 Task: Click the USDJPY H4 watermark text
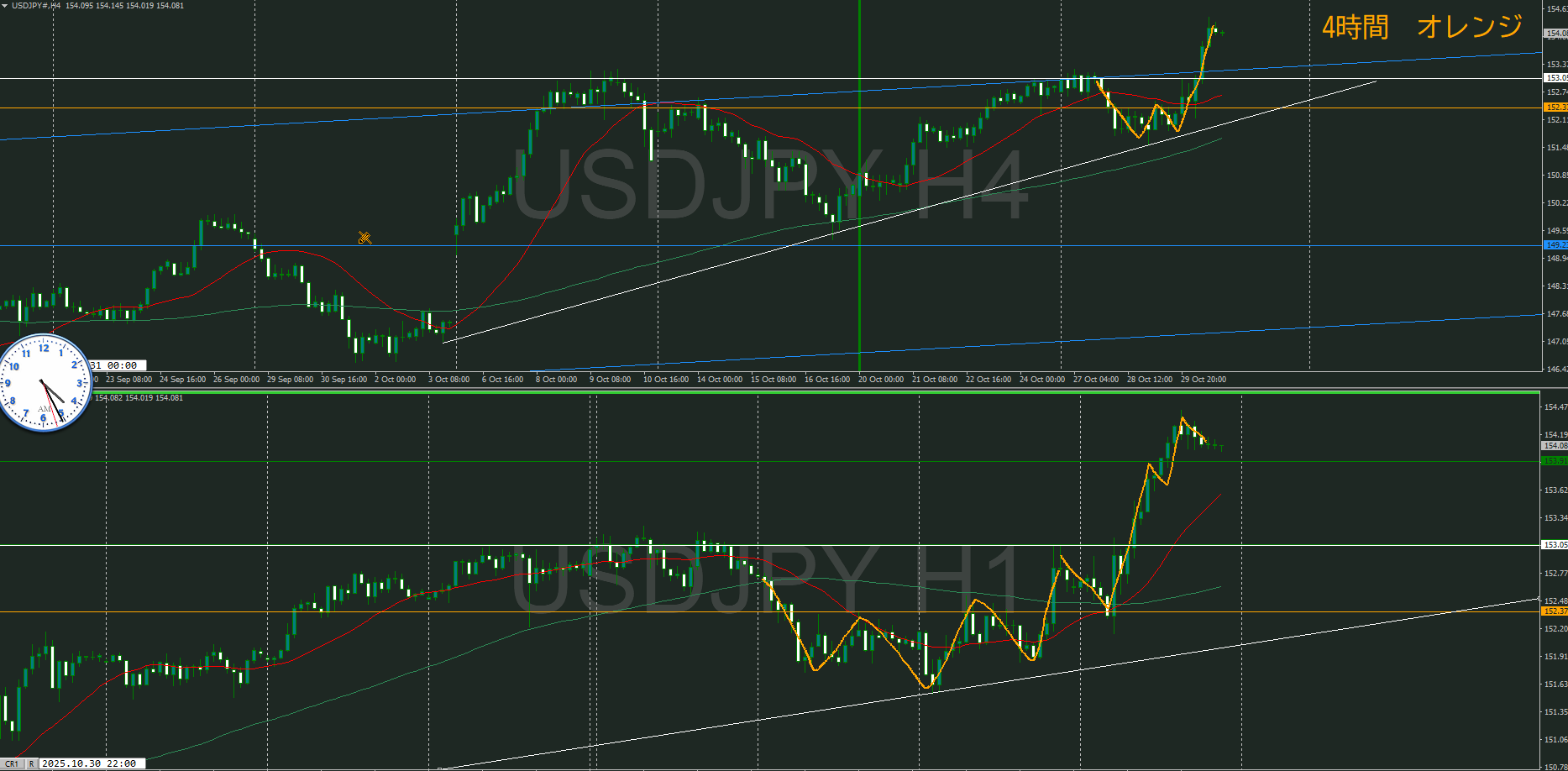point(768,185)
